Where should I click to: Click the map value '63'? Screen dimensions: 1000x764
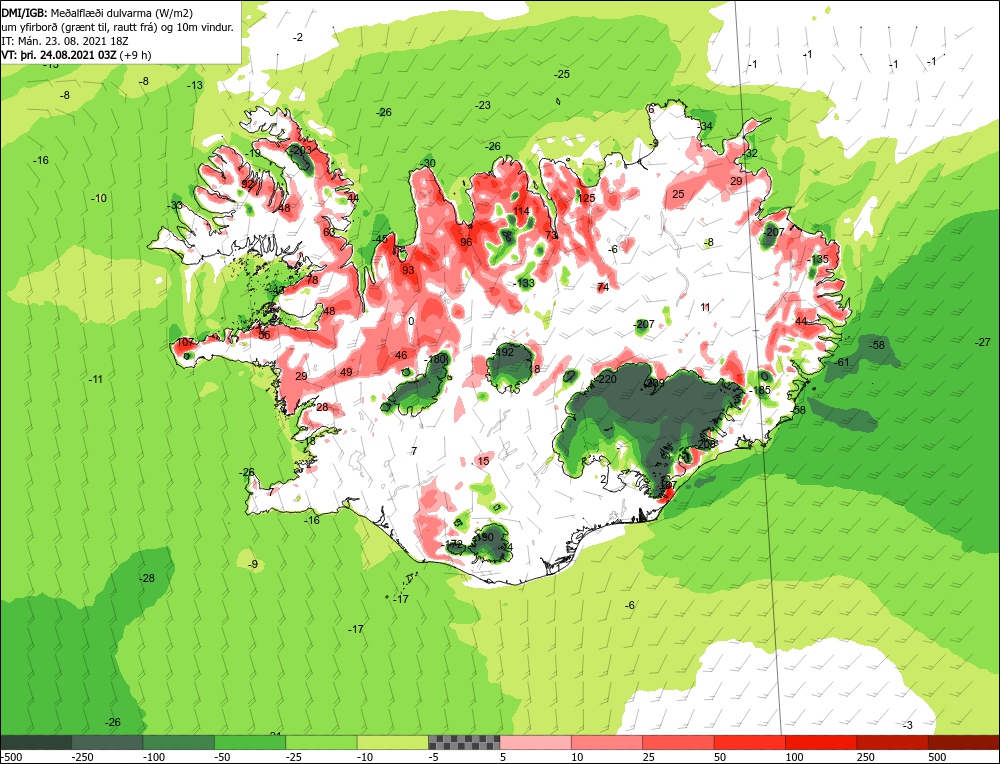(x=329, y=232)
